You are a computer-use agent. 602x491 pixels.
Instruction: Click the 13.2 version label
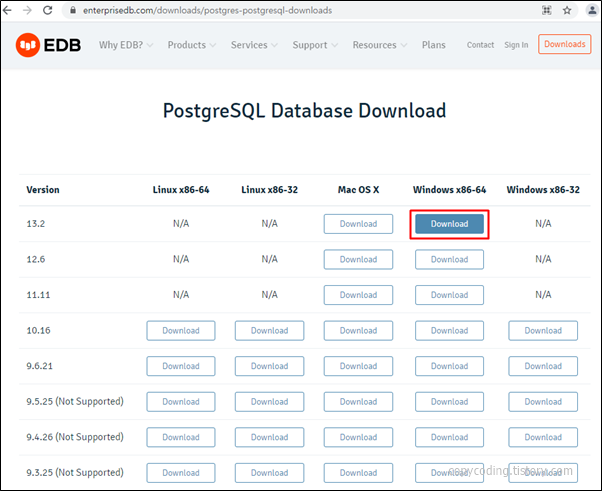pos(35,224)
